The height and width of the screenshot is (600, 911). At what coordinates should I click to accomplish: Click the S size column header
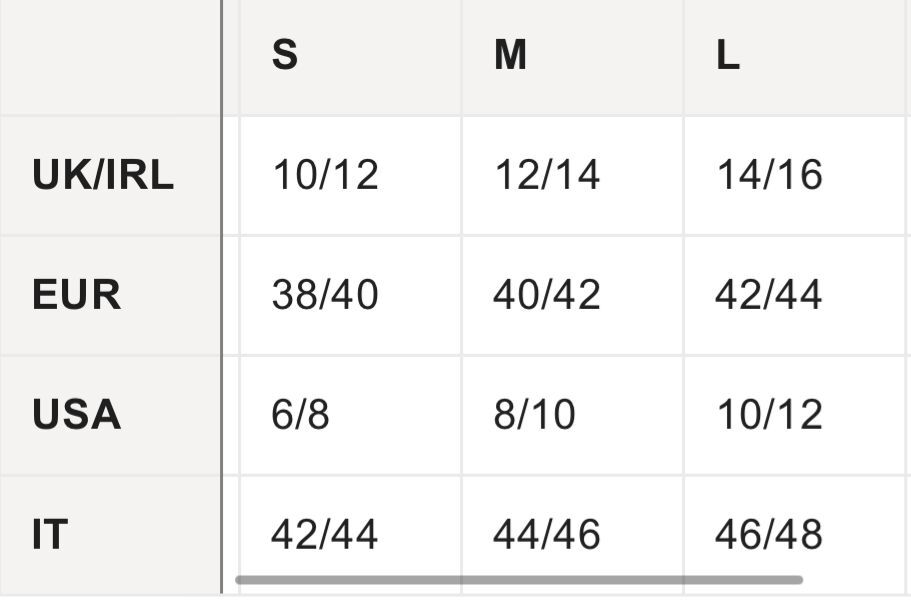[x=285, y=56]
